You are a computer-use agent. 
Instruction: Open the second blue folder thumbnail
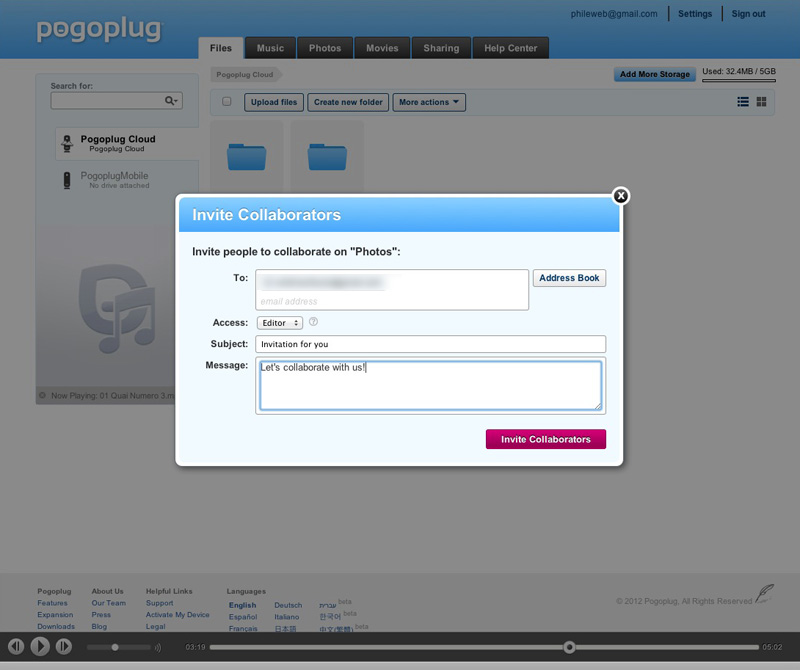[327, 157]
